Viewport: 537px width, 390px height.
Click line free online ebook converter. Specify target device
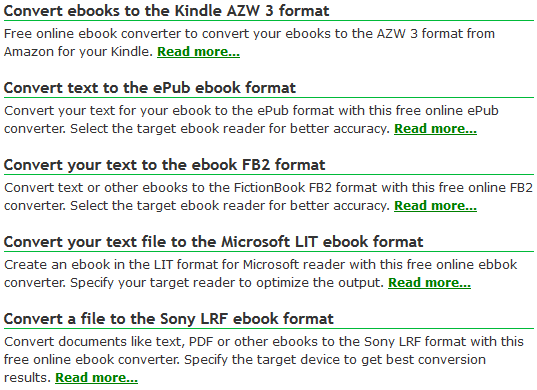click(245, 360)
